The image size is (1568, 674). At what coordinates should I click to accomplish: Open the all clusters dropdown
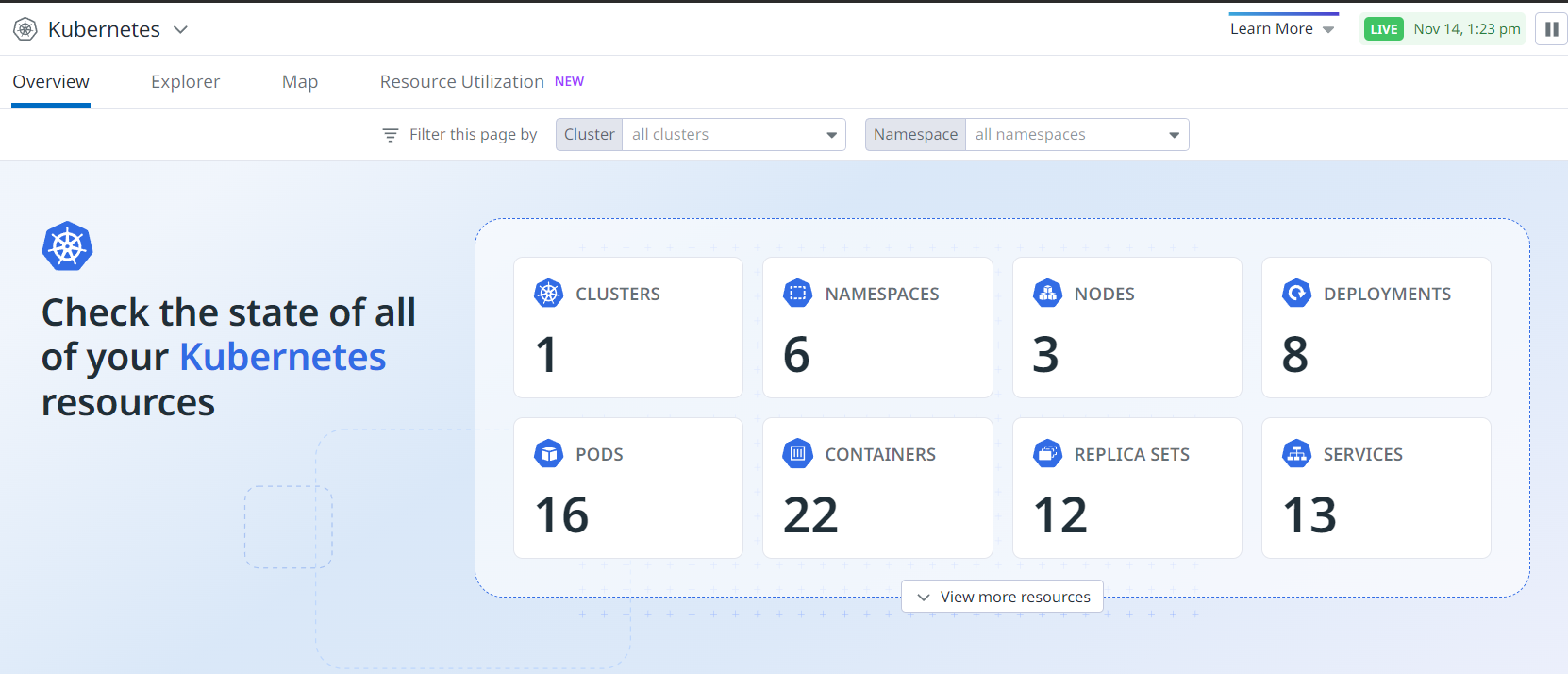[831, 135]
